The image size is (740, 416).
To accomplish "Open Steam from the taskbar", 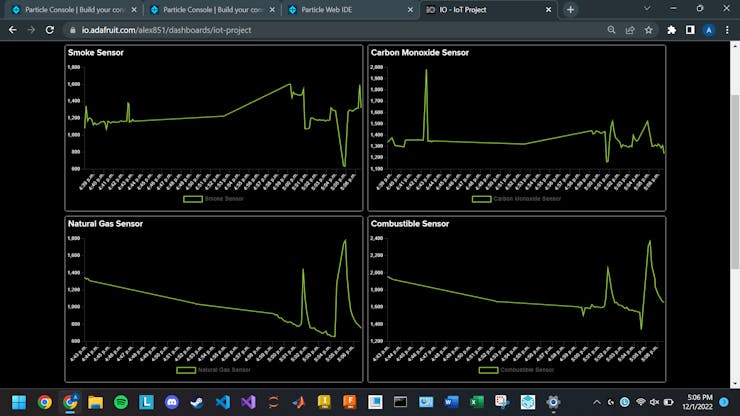I will coord(197,402).
